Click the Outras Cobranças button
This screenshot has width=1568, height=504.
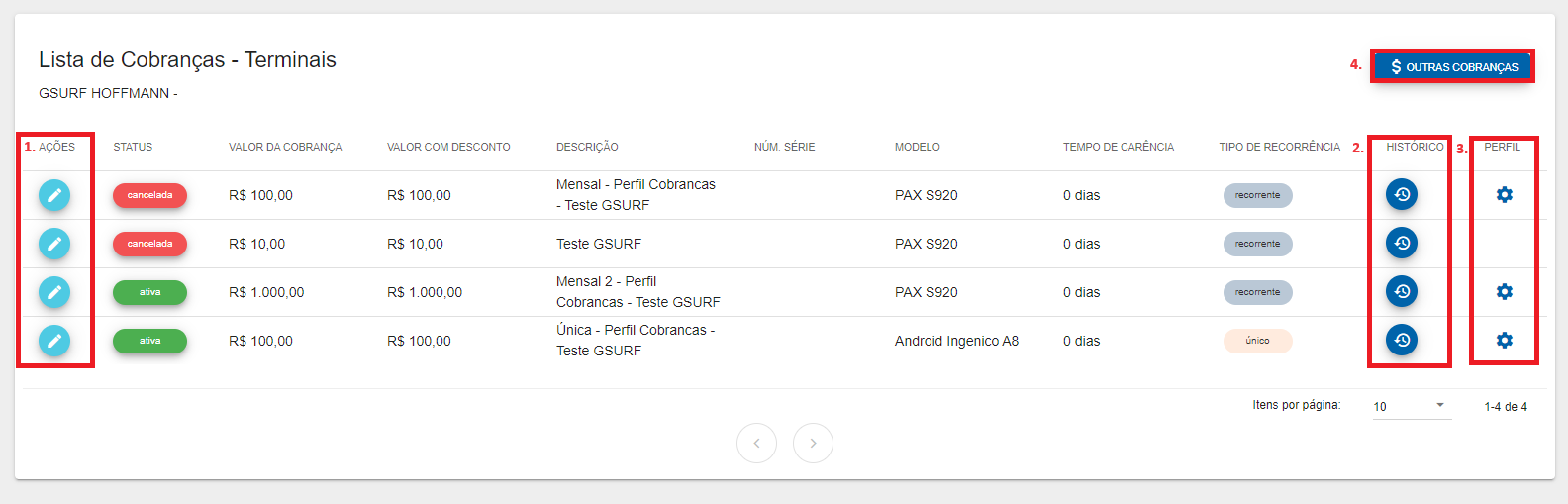point(1453,67)
